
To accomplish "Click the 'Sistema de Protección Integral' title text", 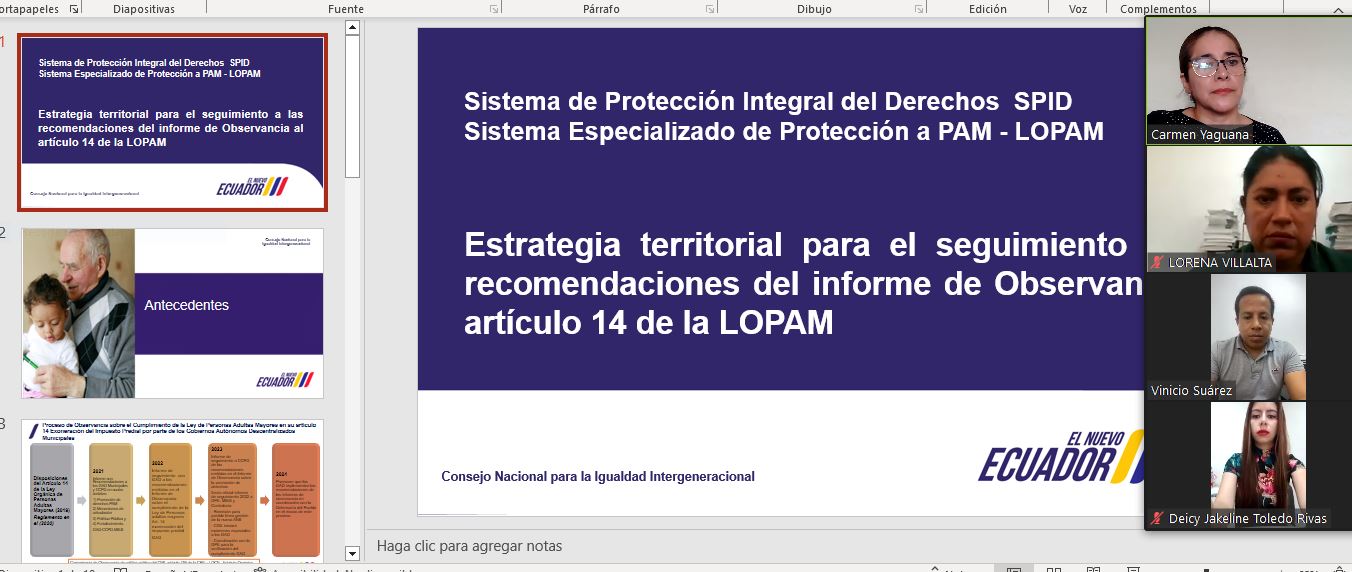I will click(x=767, y=101).
